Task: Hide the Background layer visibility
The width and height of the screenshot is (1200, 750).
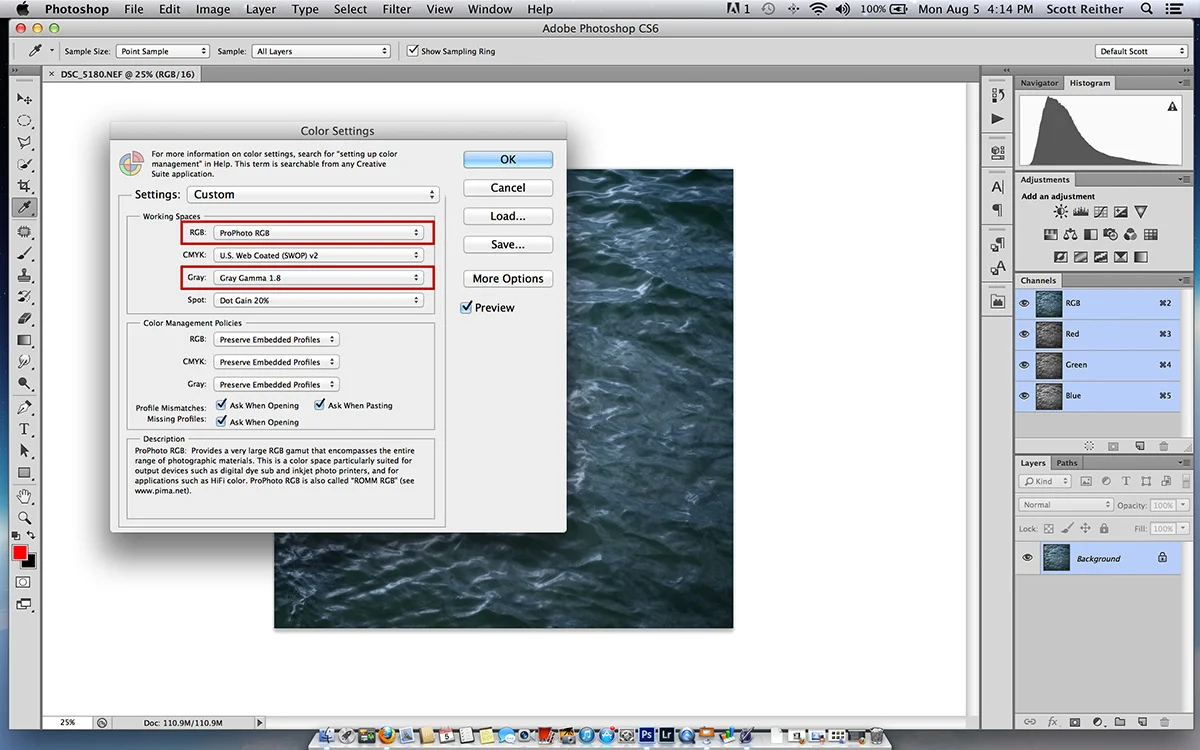Action: (x=1027, y=558)
